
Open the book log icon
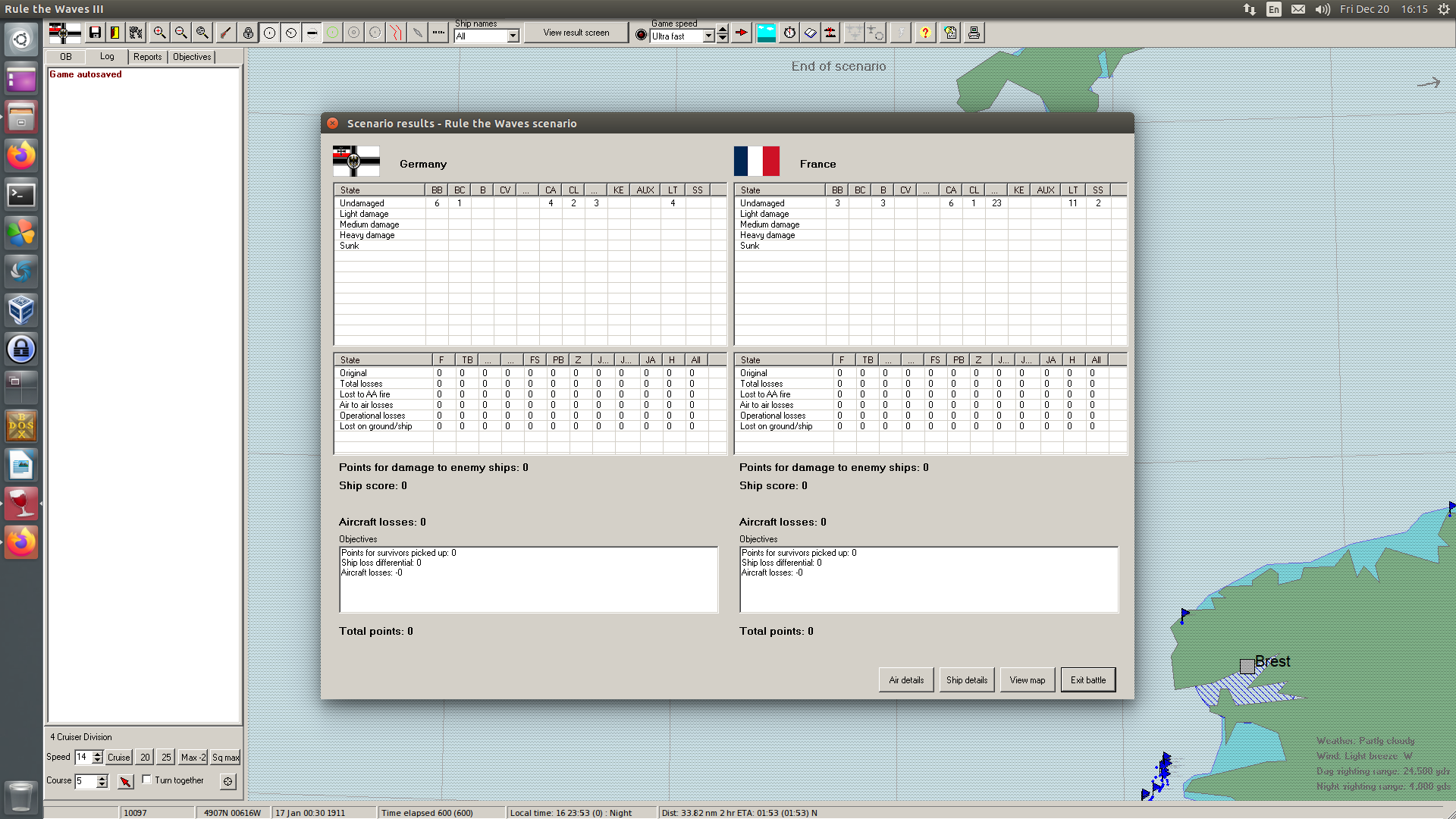pos(811,33)
